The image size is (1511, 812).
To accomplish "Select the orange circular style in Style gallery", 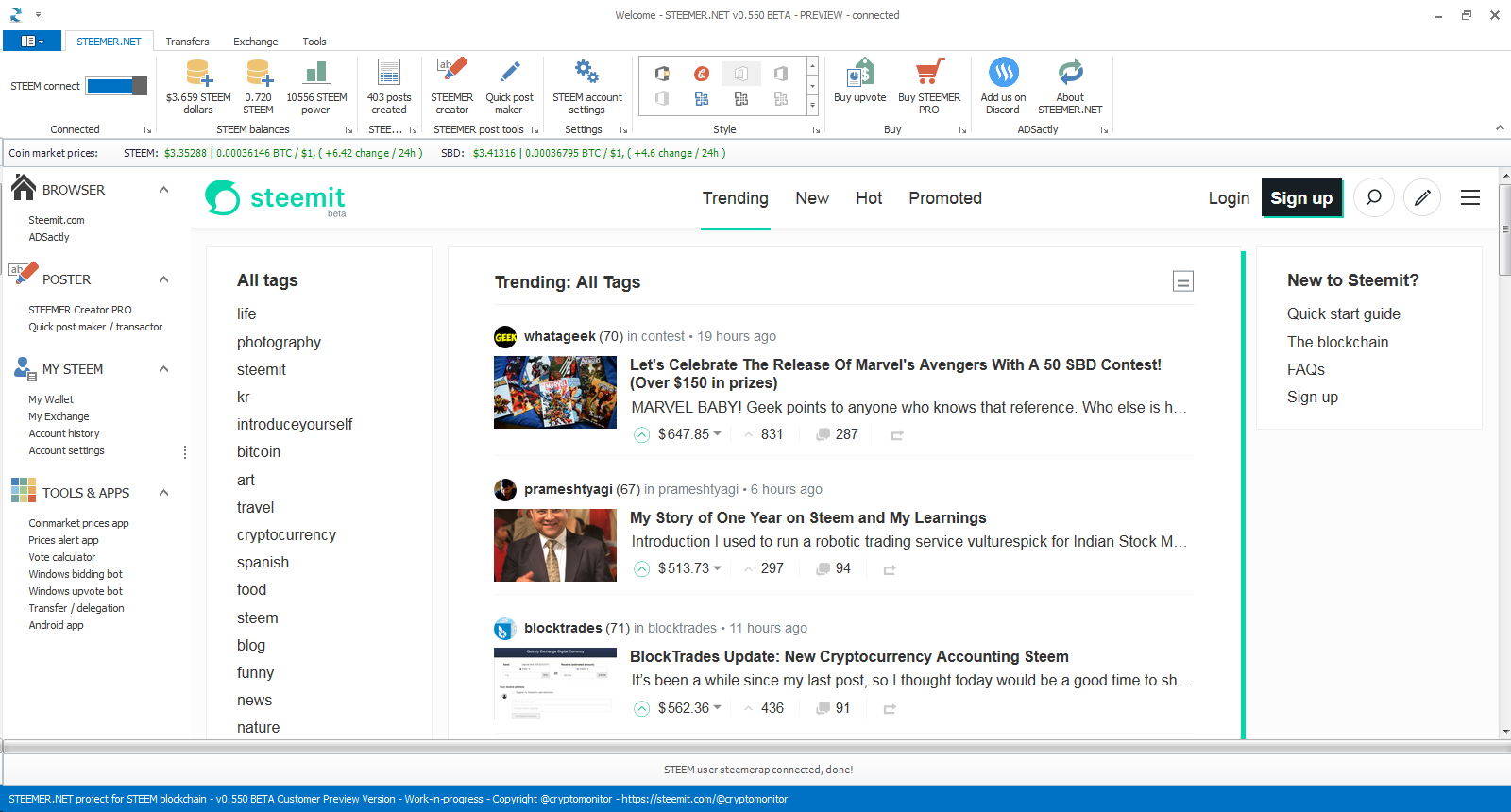I will 702,74.
